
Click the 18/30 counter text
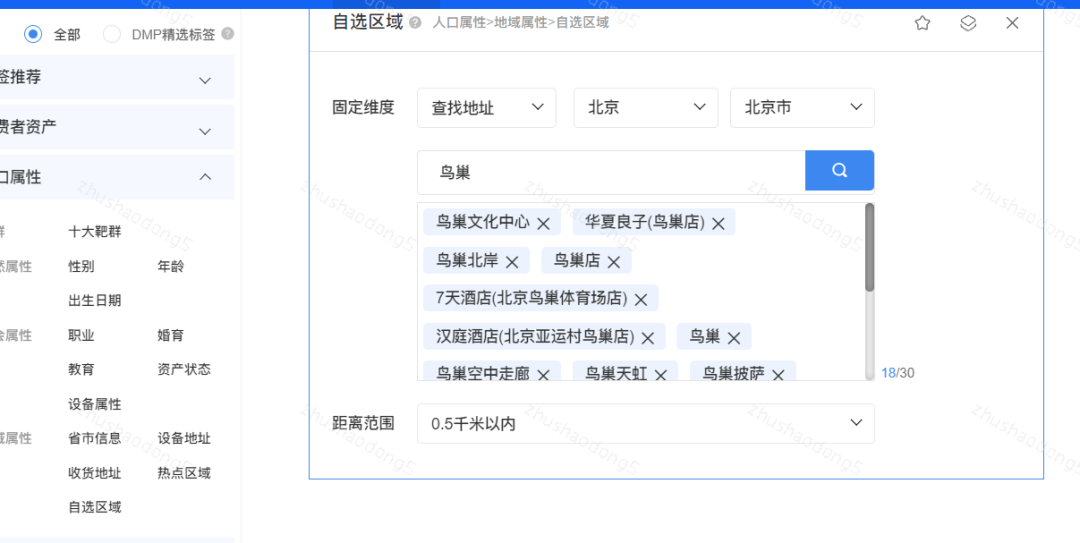tap(898, 373)
